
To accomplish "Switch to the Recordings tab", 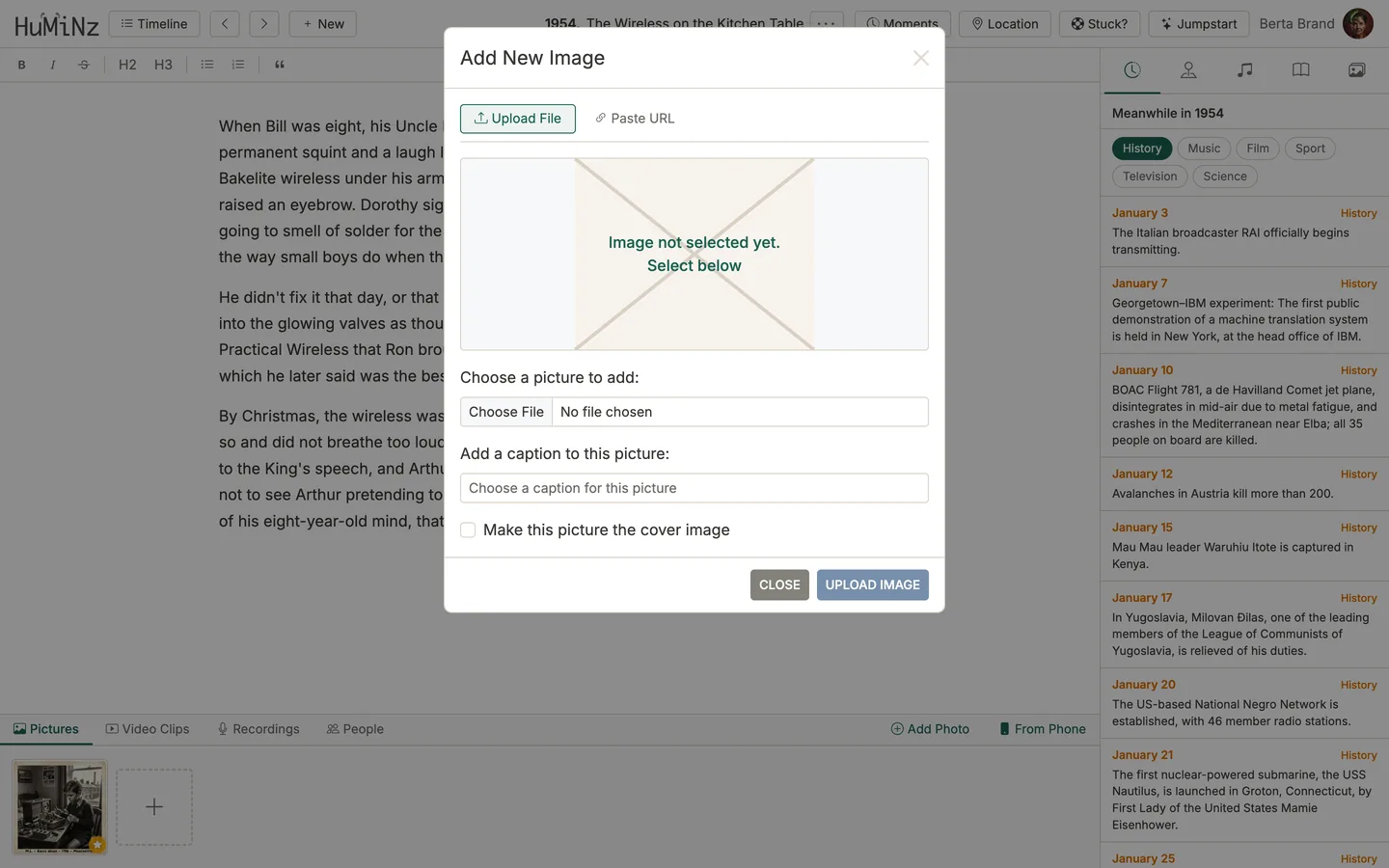I will [x=259, y=729].
